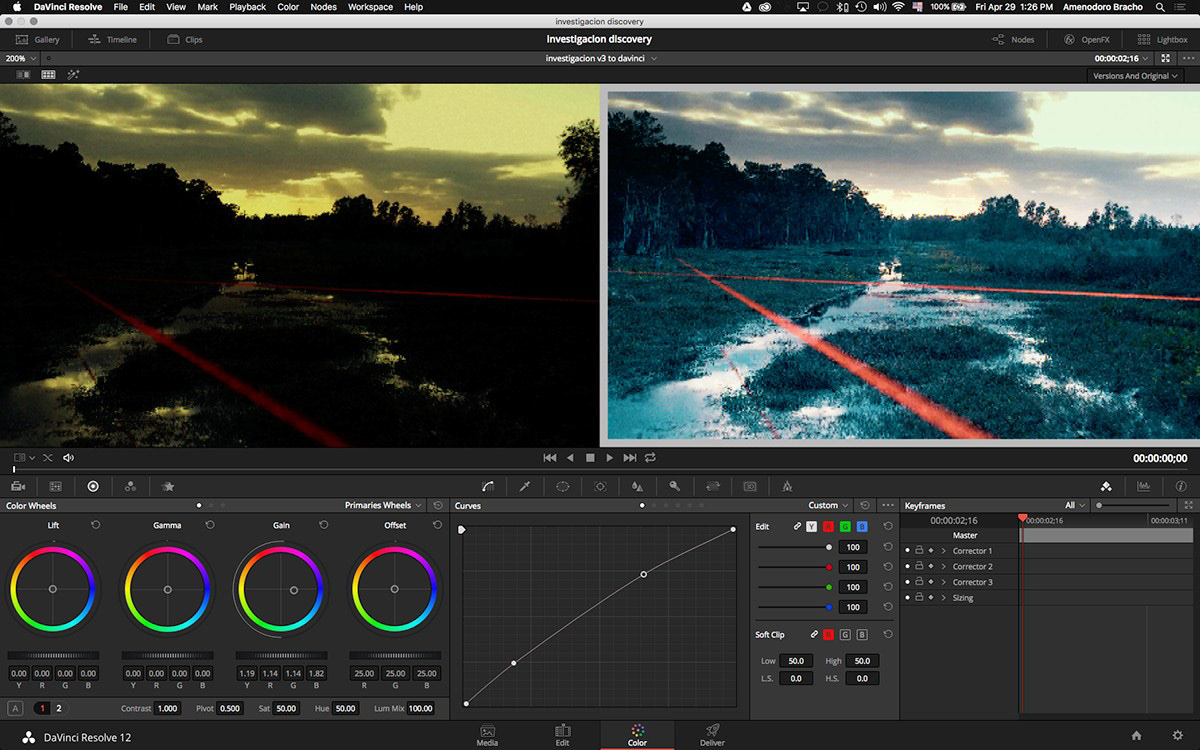This screenshot has width=1200, height=750.
Task: Reset the Lift color wheel
Action: [x=96, y=524]
